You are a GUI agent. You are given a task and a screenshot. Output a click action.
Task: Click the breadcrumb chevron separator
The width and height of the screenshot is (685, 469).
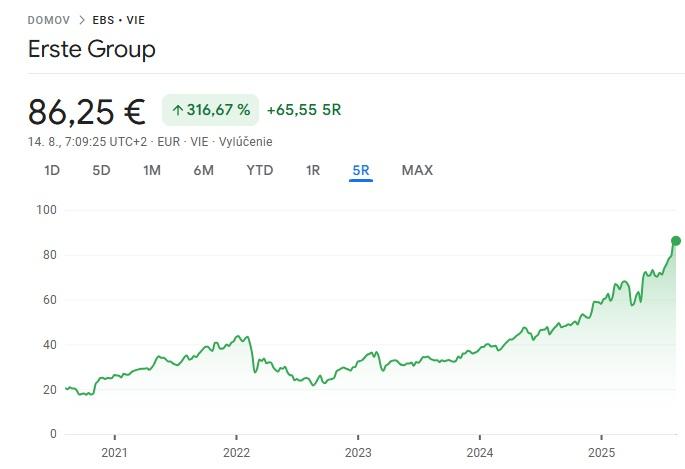point(82,19)
